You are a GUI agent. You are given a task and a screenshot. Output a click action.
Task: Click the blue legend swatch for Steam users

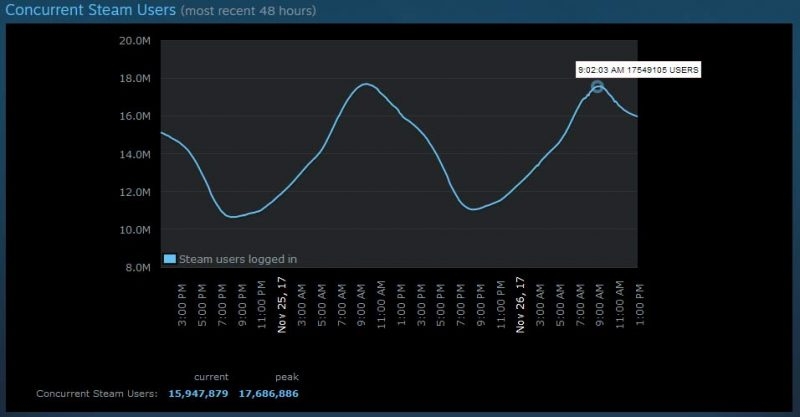pos(170,259)
